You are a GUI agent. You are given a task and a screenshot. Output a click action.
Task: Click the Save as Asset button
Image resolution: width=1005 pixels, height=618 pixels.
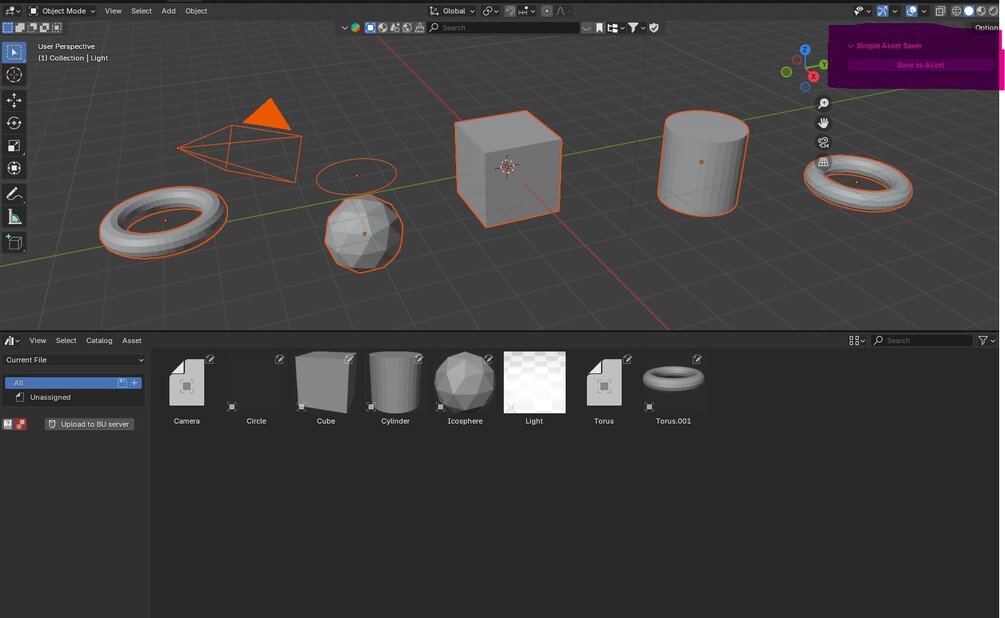tap(919, 64)
